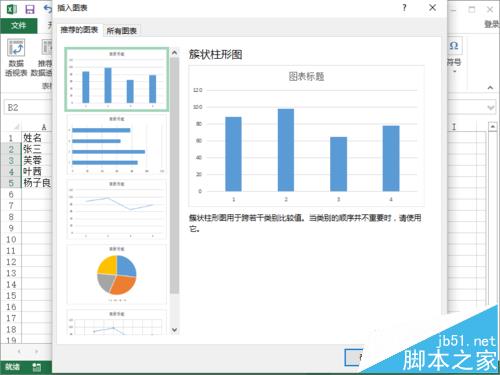This screenshot has width=500, height=375.
Task: Click the 登录 sign-in link
Action: coord(492,24)
